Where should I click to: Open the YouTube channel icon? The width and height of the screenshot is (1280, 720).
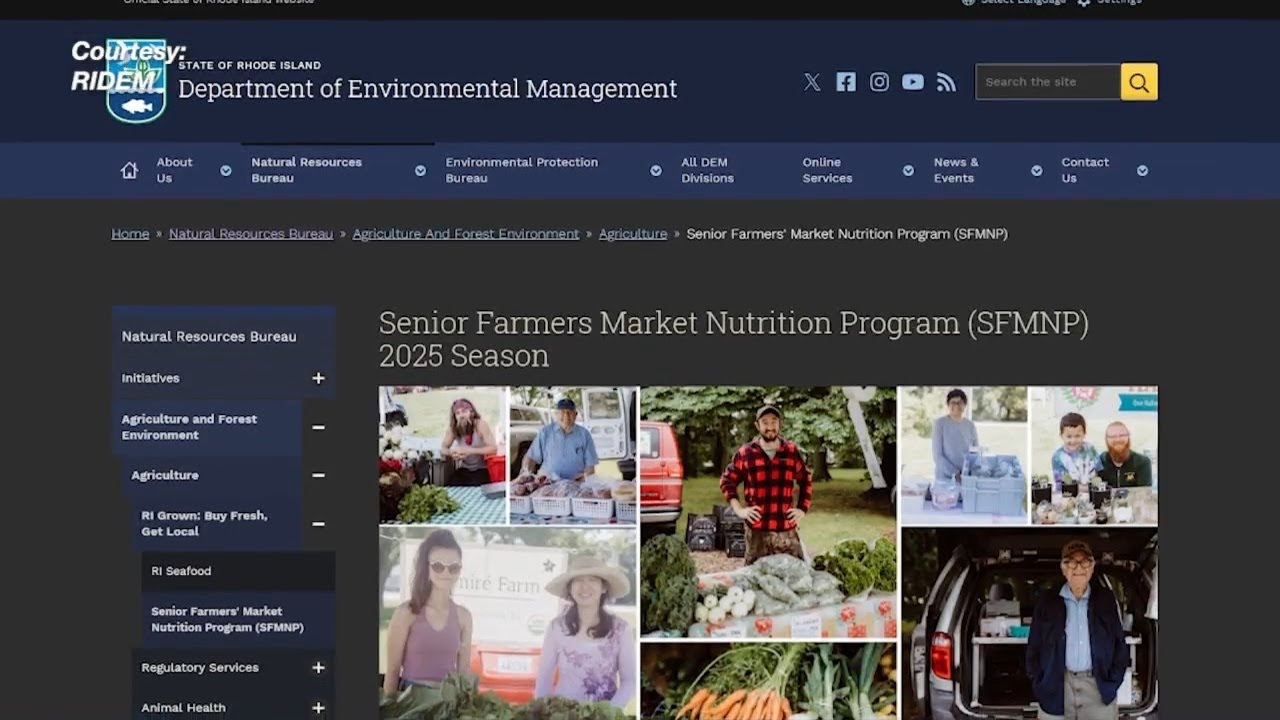(913, 82)
